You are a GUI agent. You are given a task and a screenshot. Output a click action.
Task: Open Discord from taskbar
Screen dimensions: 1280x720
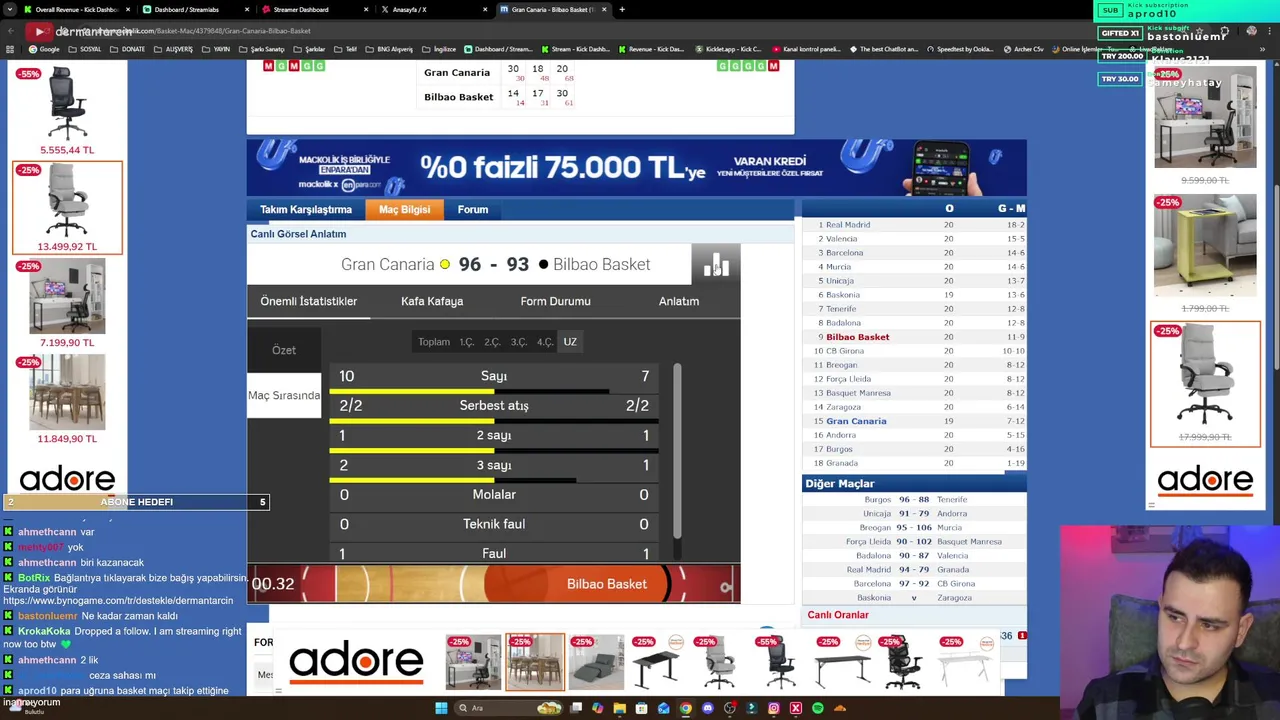[708, 708]
